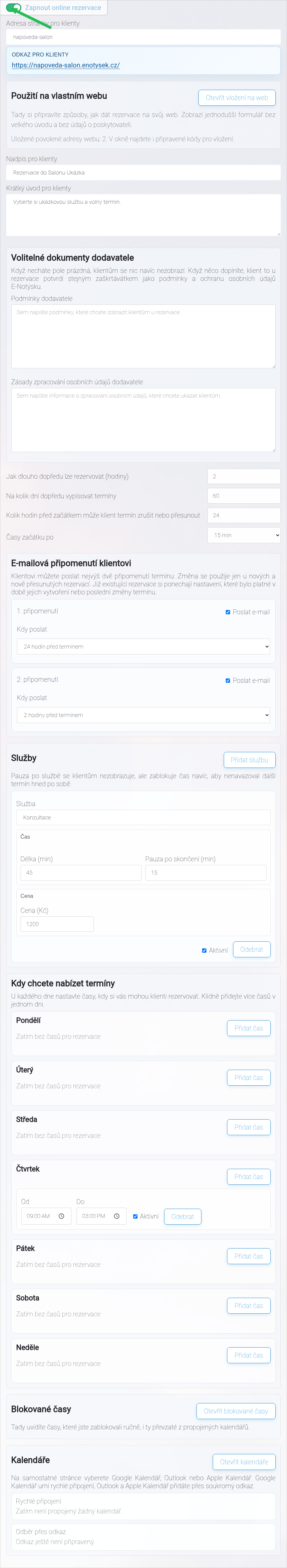Image resolution: width=287 pixels, height=1568 pixels.
Task: Focus the Nadpis pro klienty input
Action: tap(143, 172)
